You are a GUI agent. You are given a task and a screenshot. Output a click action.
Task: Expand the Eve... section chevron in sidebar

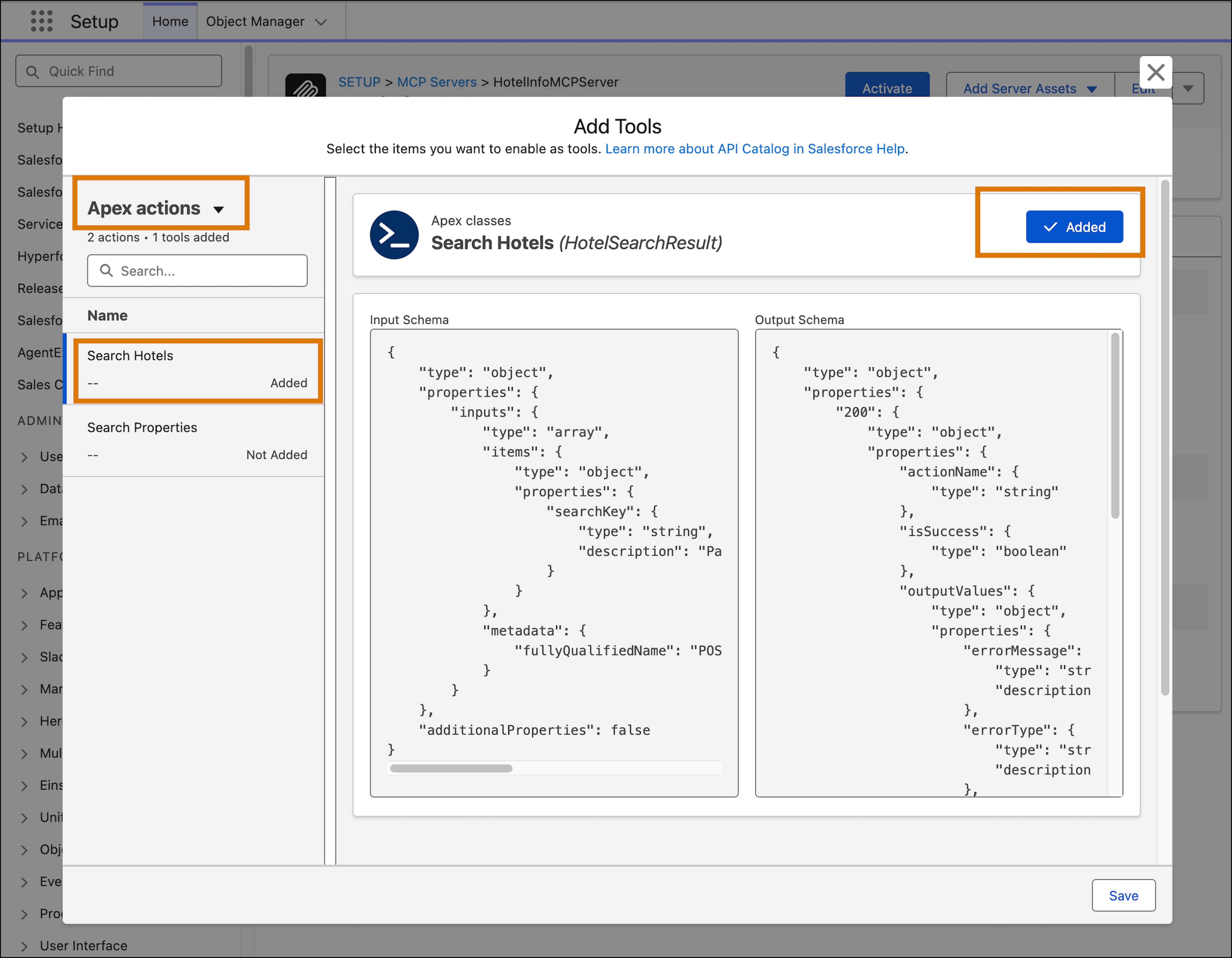point(24,882)
